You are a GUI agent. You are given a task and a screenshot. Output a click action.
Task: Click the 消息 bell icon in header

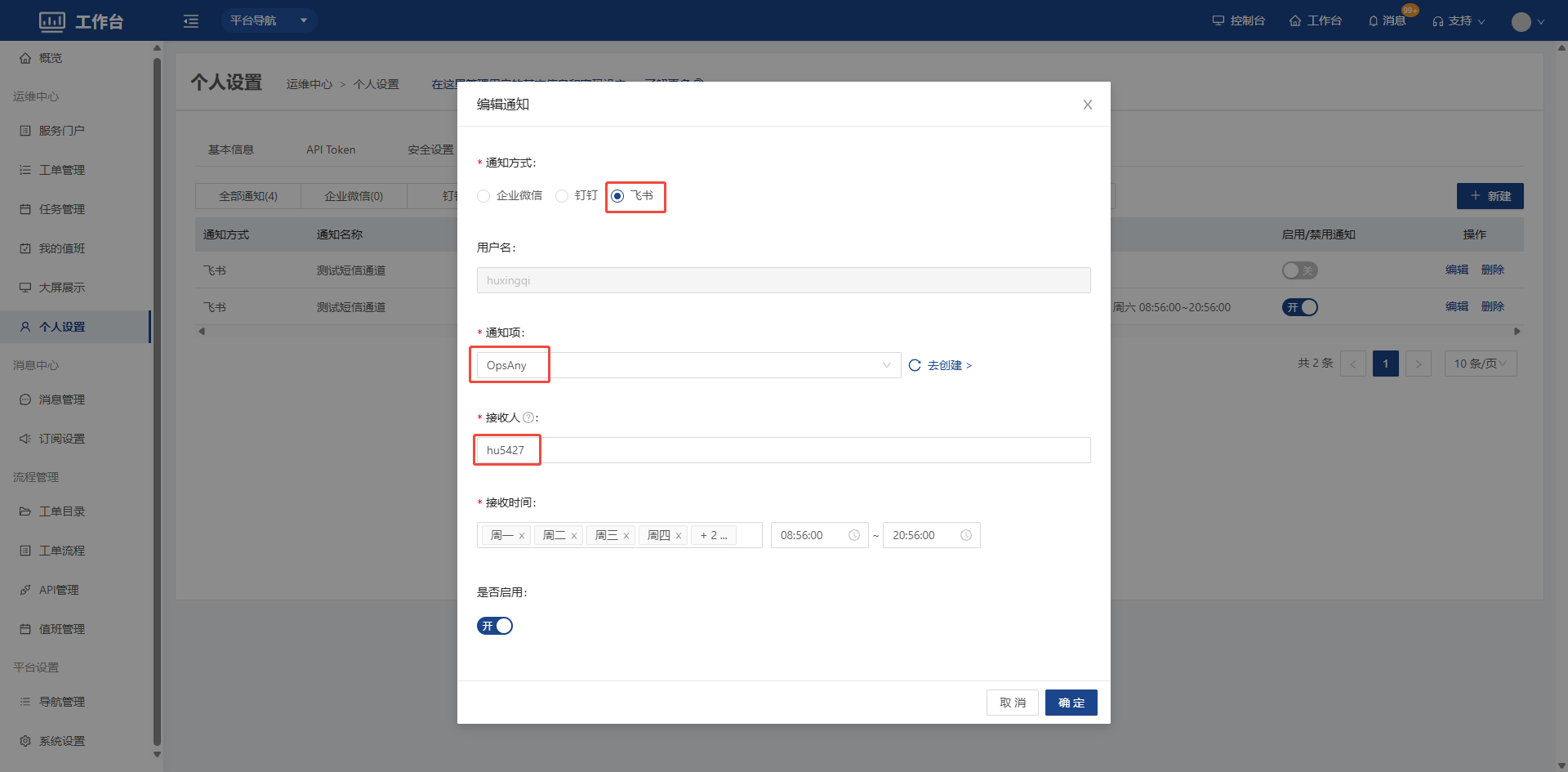click(x=1374, y=21)
